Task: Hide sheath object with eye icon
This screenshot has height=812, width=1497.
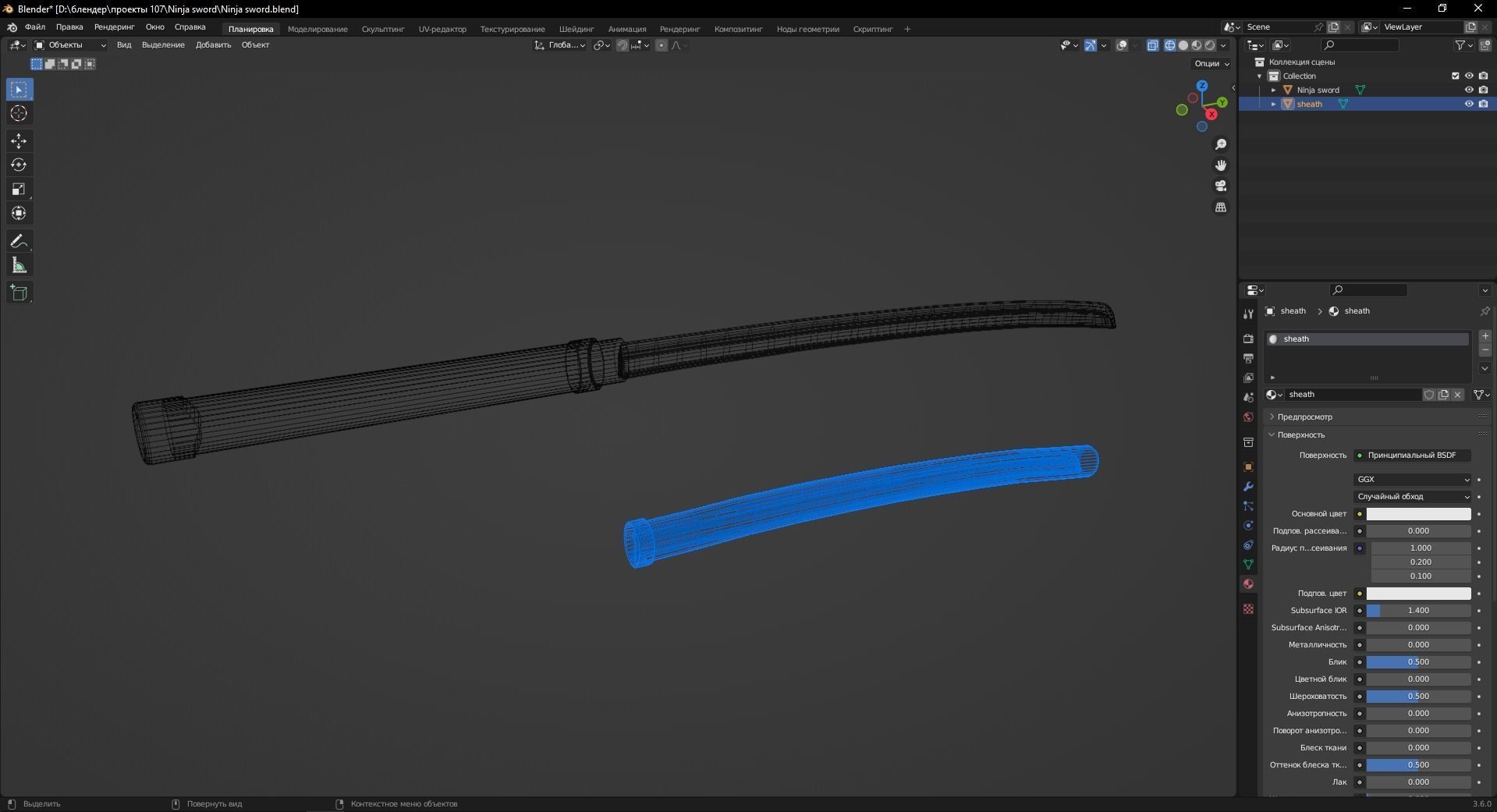Action: point(1469,104)
